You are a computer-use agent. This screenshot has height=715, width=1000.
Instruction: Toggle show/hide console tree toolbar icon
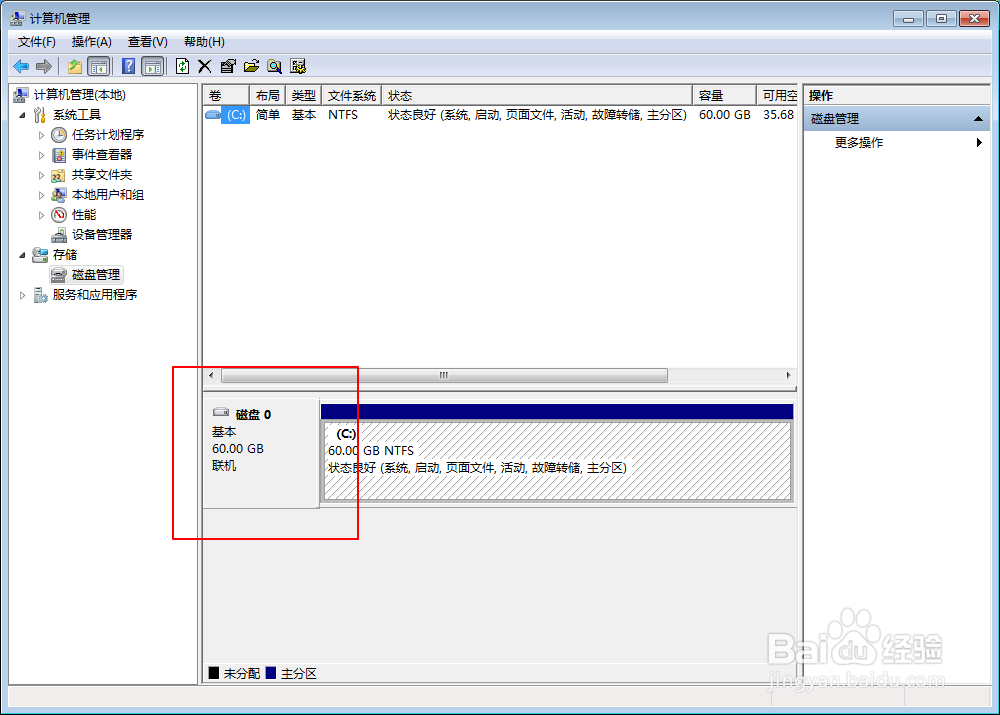click(99, 66)
